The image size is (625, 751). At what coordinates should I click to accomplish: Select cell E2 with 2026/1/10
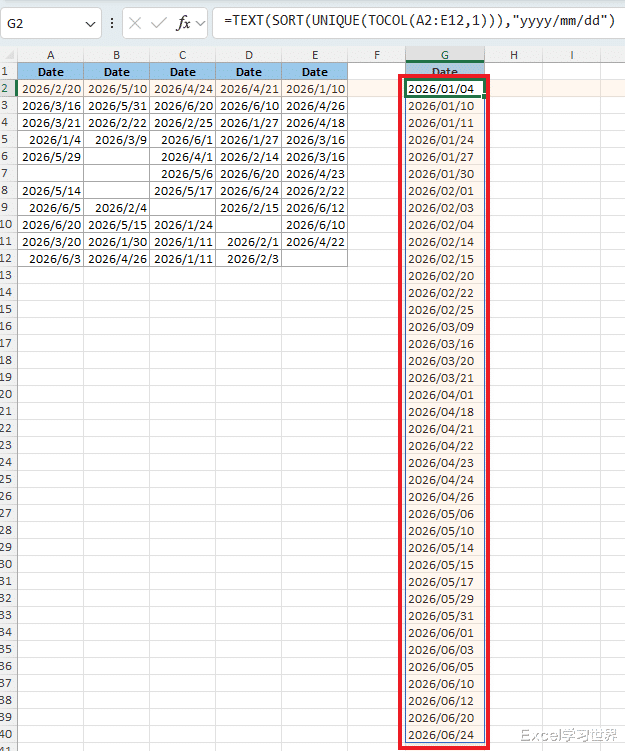click(x=315, y=89)
